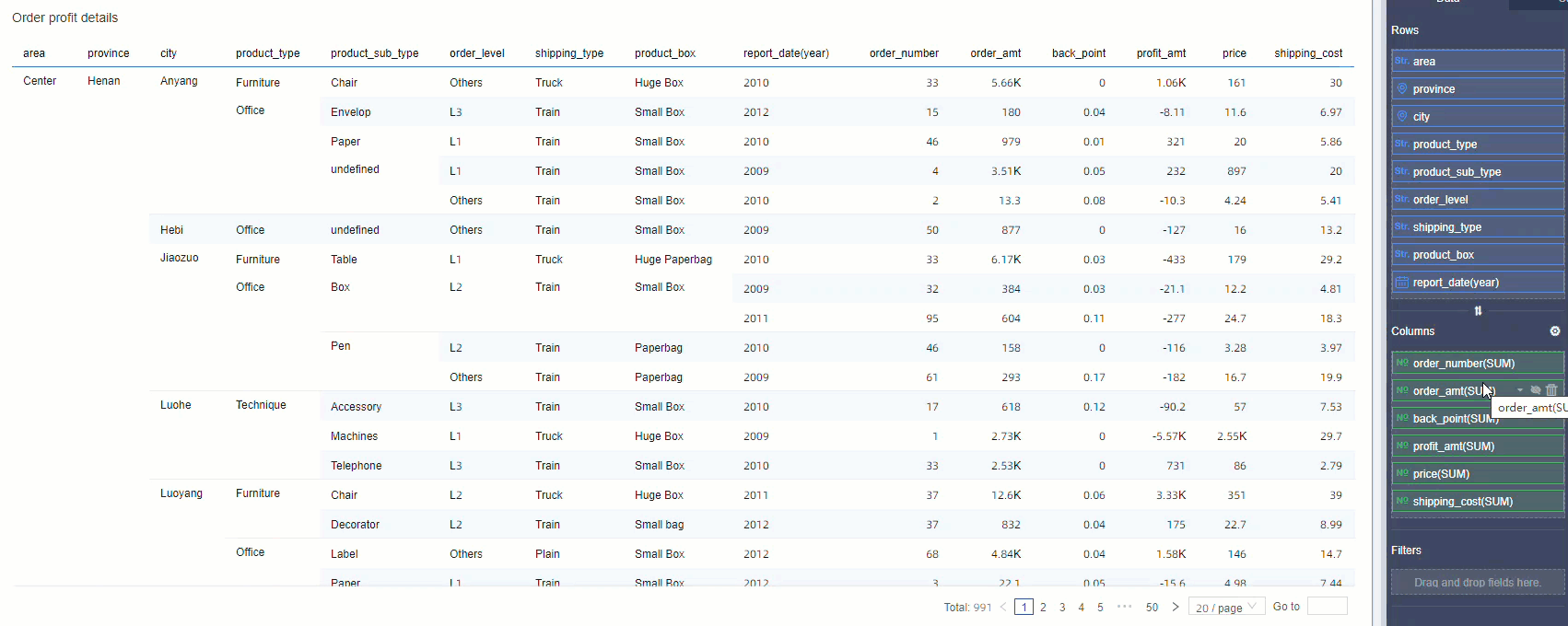Image resolution: width=1568 pixels, height=626 pixels.
Task: Click the report_date(year) column header
Action: point(786,53)
